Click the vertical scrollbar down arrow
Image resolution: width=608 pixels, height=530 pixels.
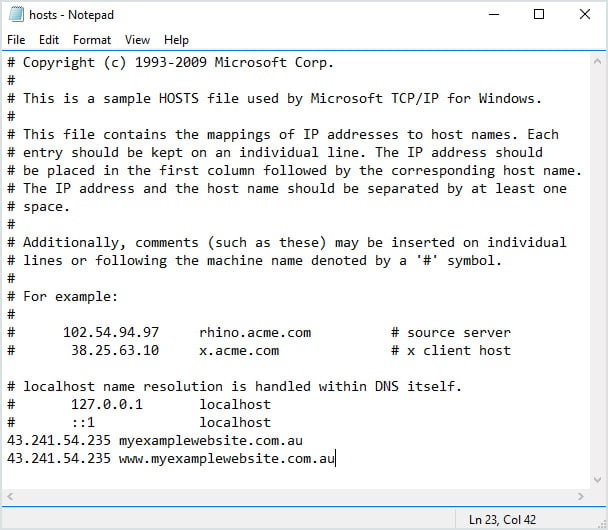pyautogui.click(x=597, y=481)
